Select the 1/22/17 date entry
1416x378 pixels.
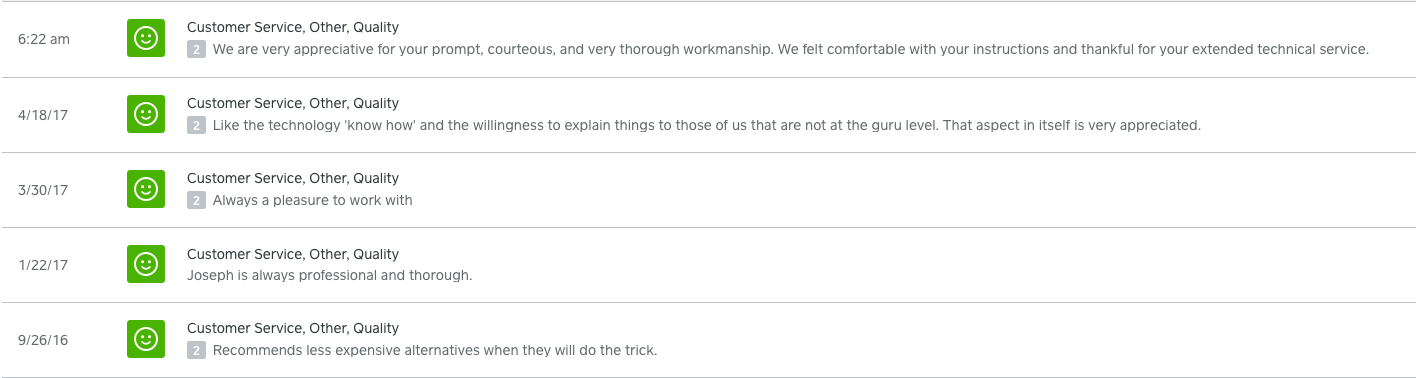click(43, 265)
